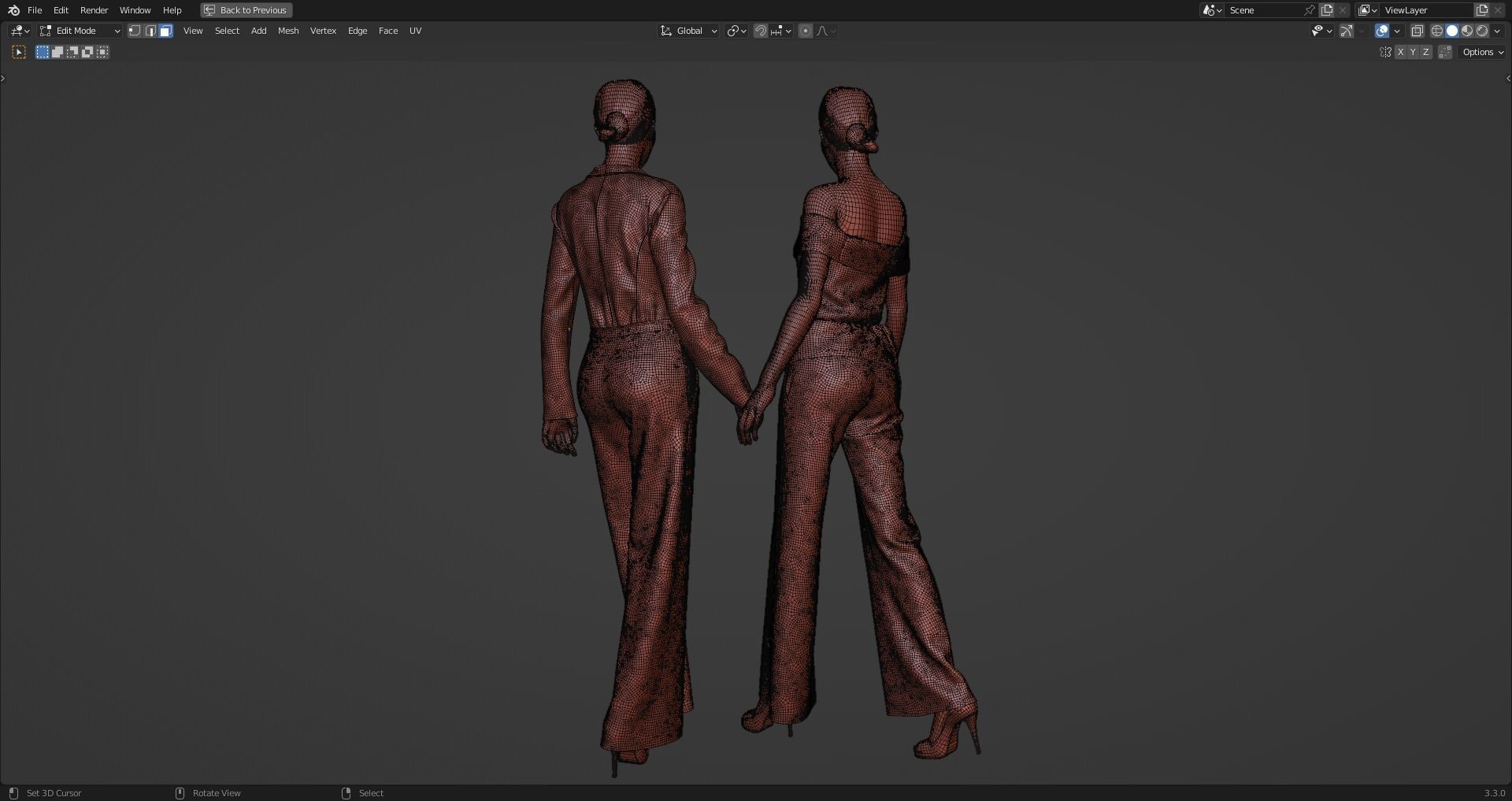Toggle the snap magnet
Viewport: 1512px width, 801px height.
(x=761, y=31)
